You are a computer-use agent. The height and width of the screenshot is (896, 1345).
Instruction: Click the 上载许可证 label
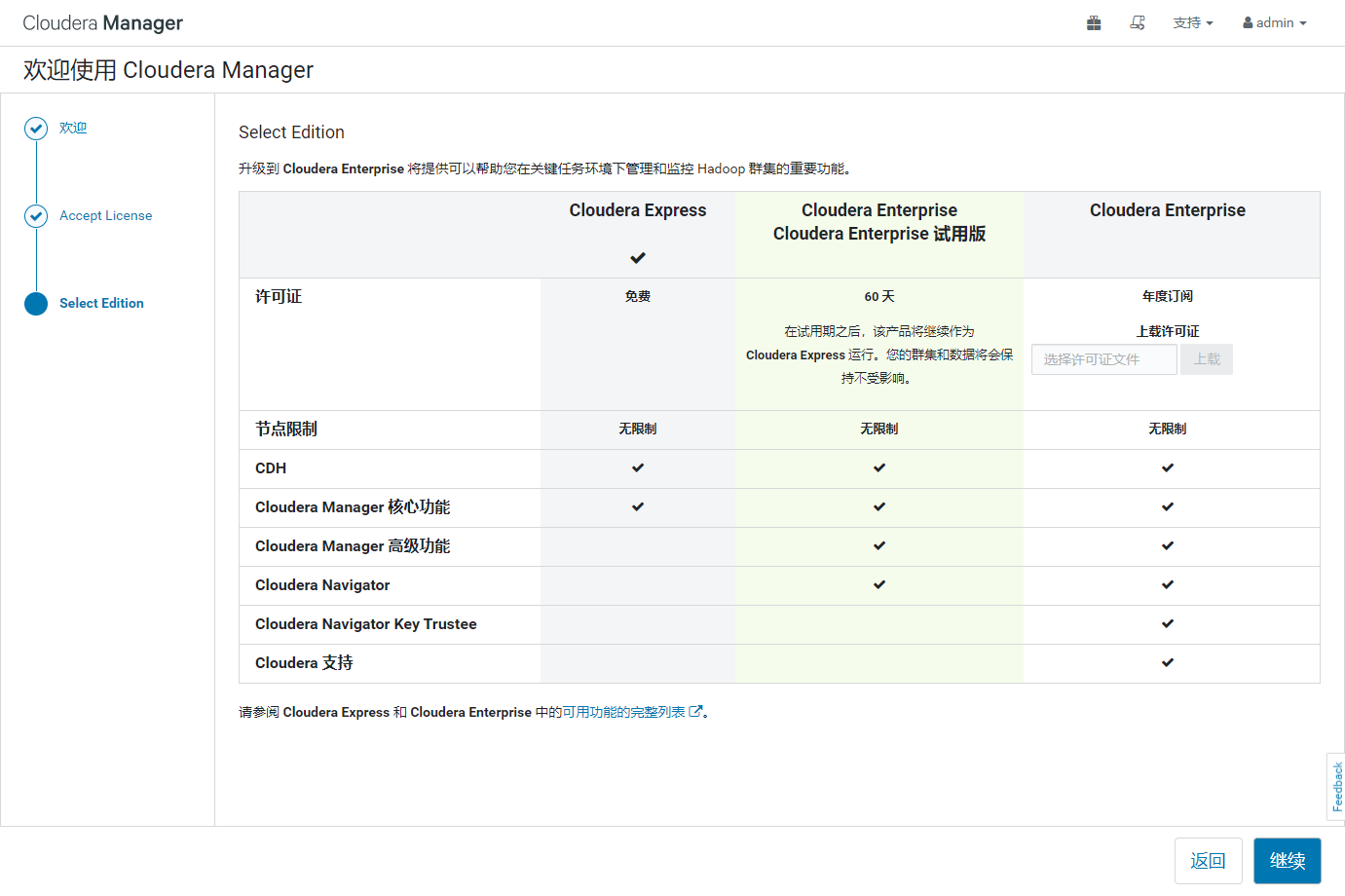tap(1168, 331)
